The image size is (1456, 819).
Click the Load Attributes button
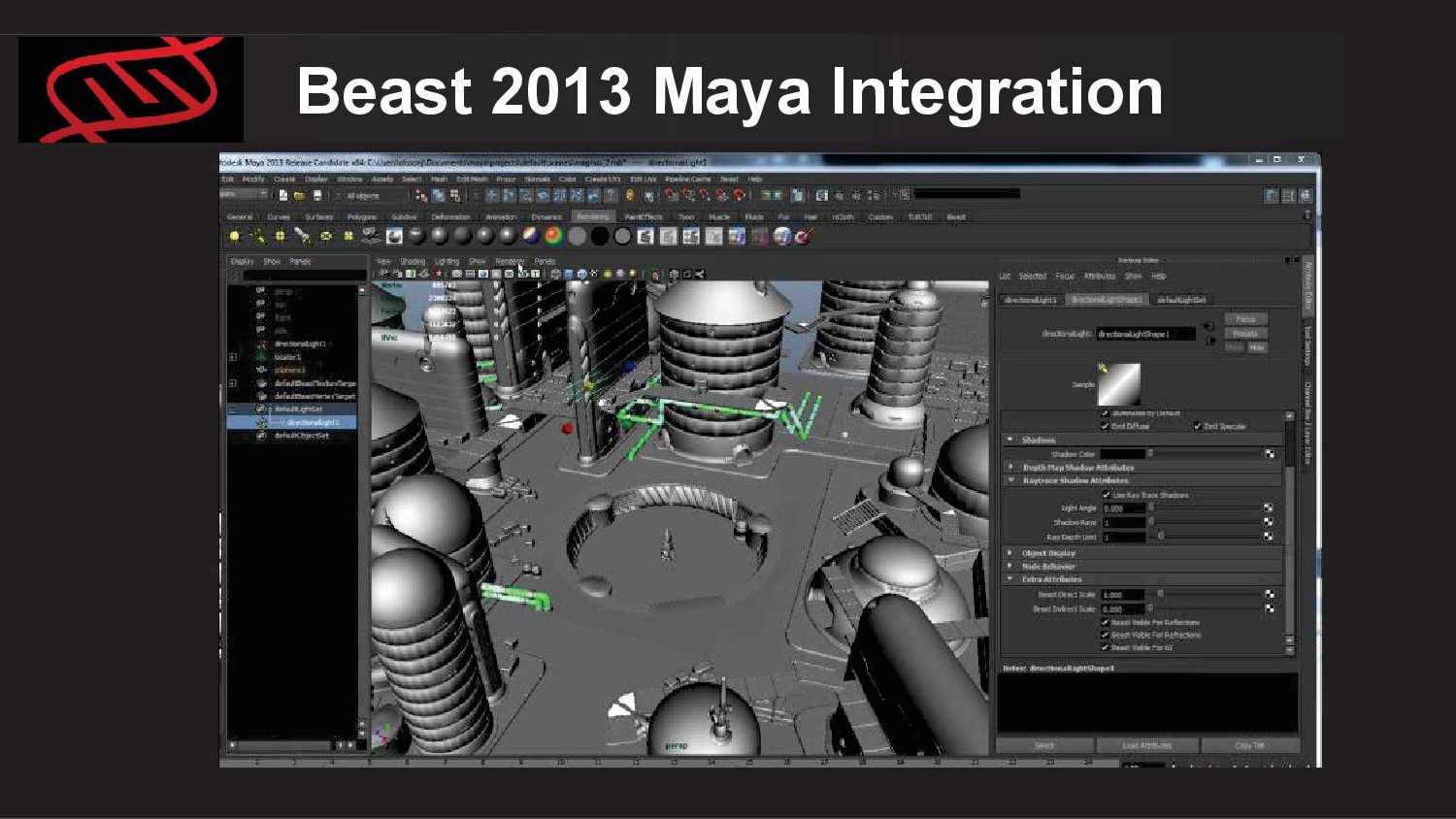pyautogui.click(x=1146, y=745)
